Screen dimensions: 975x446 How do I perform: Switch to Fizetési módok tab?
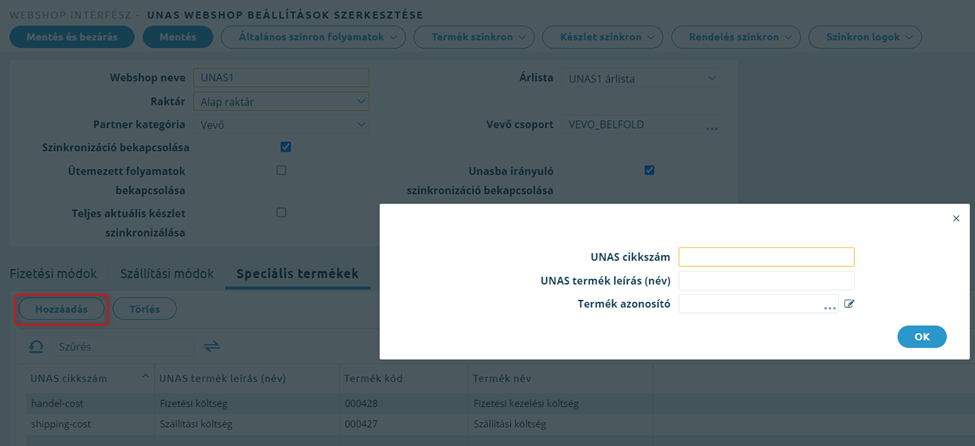53,274
